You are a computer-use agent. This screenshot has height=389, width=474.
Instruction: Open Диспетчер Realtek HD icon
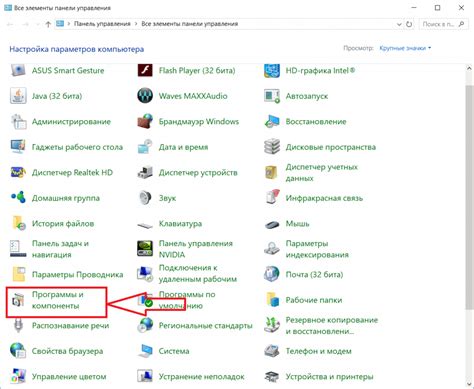click(18, 172)
